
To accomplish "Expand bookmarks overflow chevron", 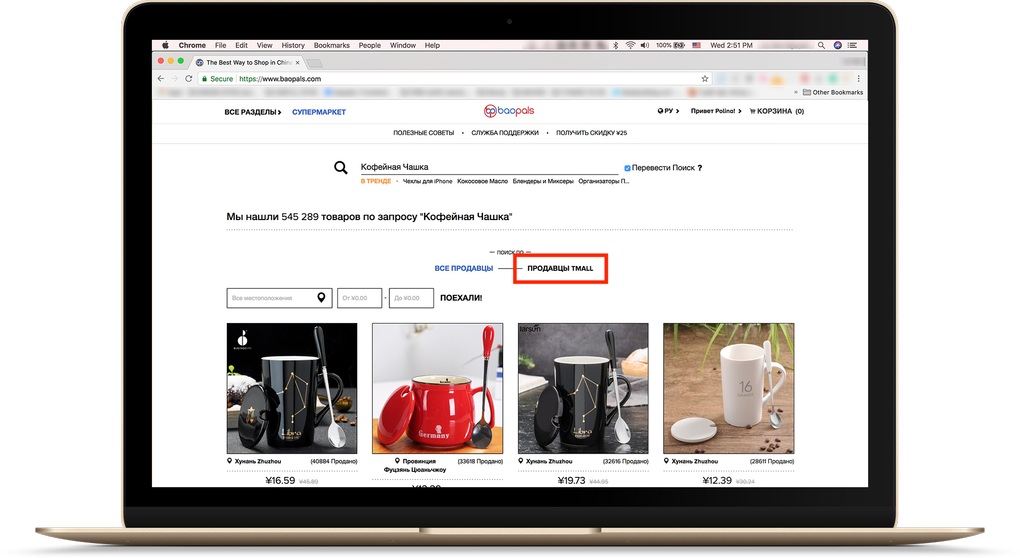I will (796, 92).
